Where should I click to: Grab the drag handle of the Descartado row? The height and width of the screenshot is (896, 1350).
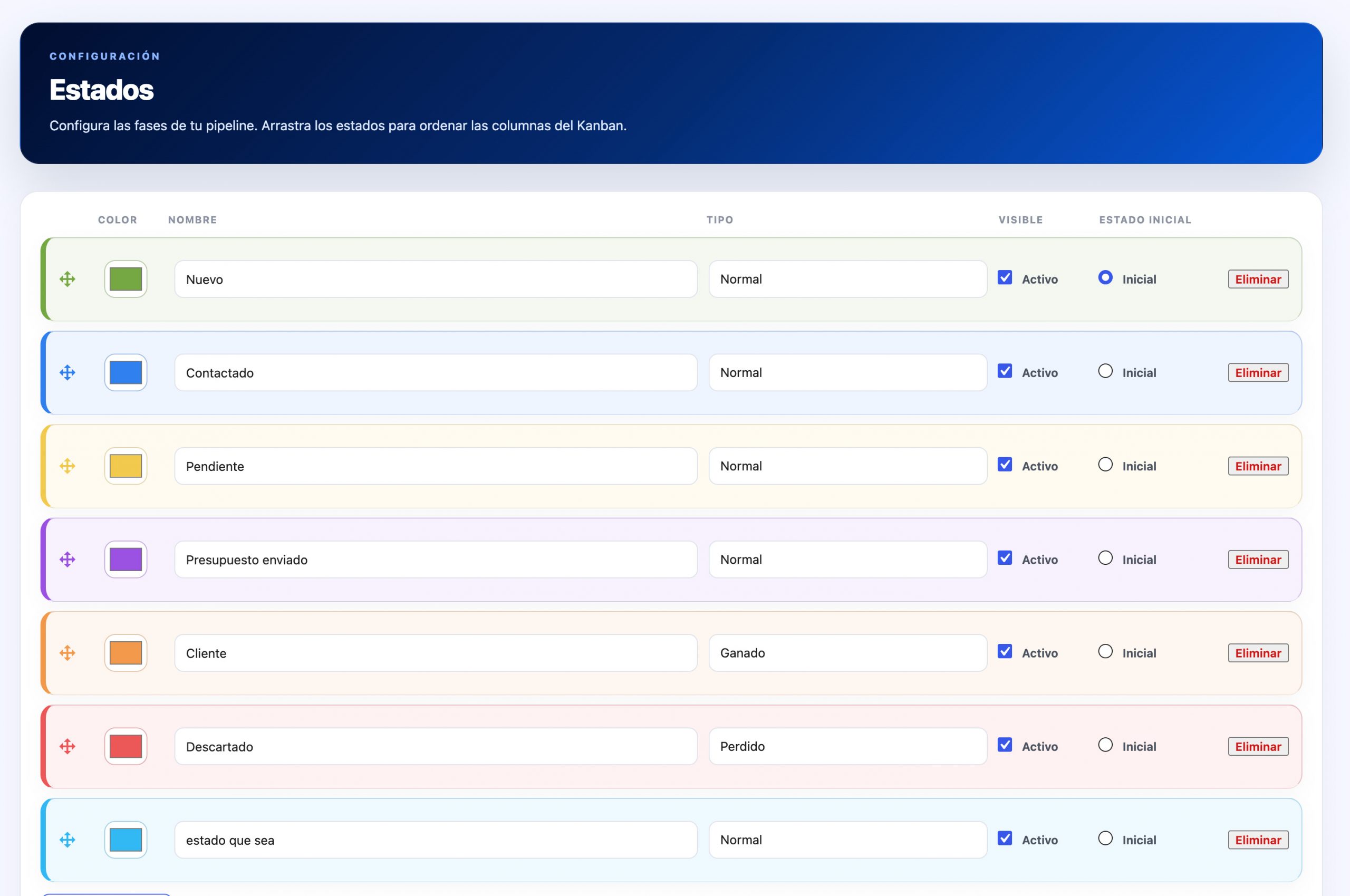67,746
